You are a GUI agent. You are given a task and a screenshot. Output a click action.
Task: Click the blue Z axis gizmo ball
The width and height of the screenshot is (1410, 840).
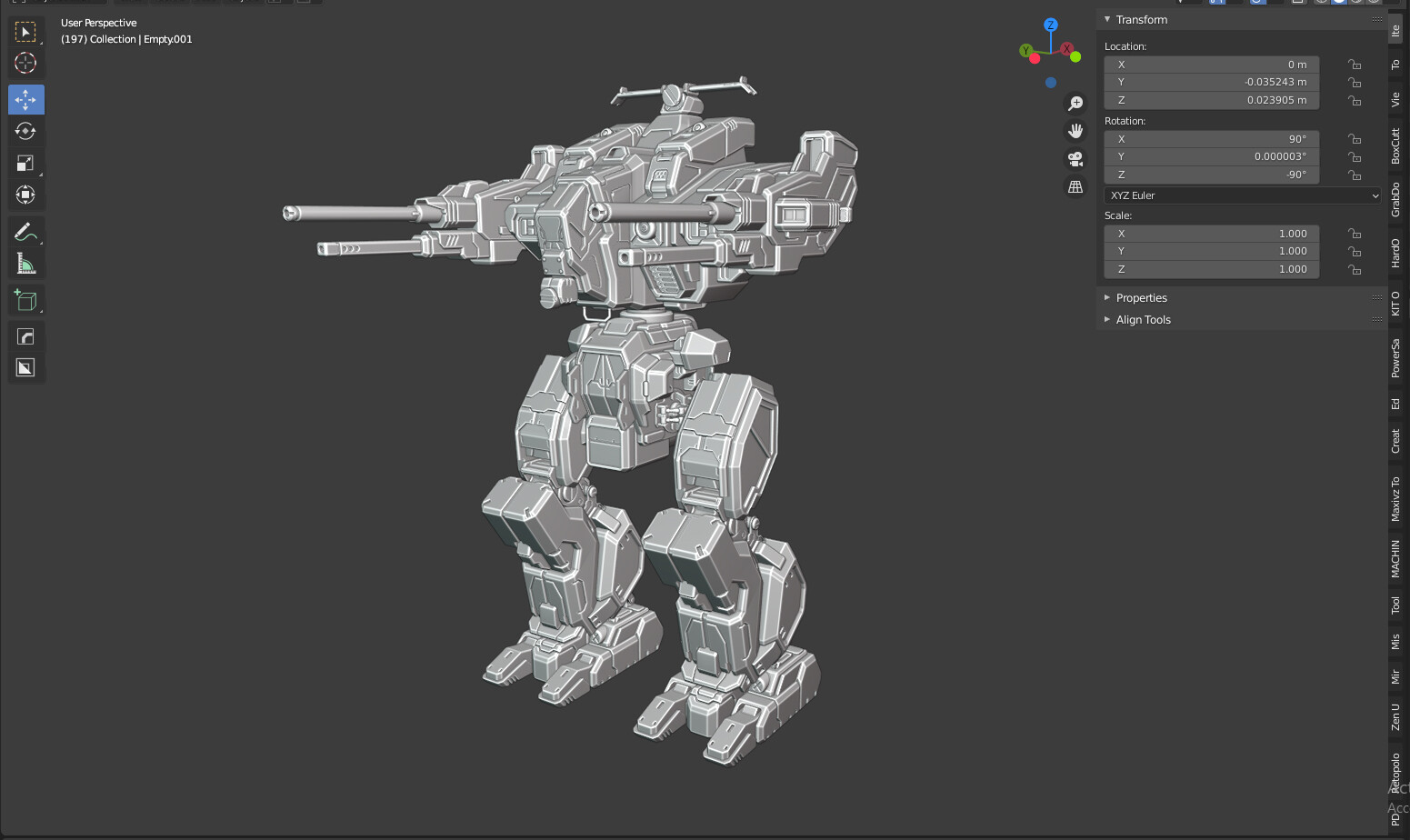coord(1051,25)
